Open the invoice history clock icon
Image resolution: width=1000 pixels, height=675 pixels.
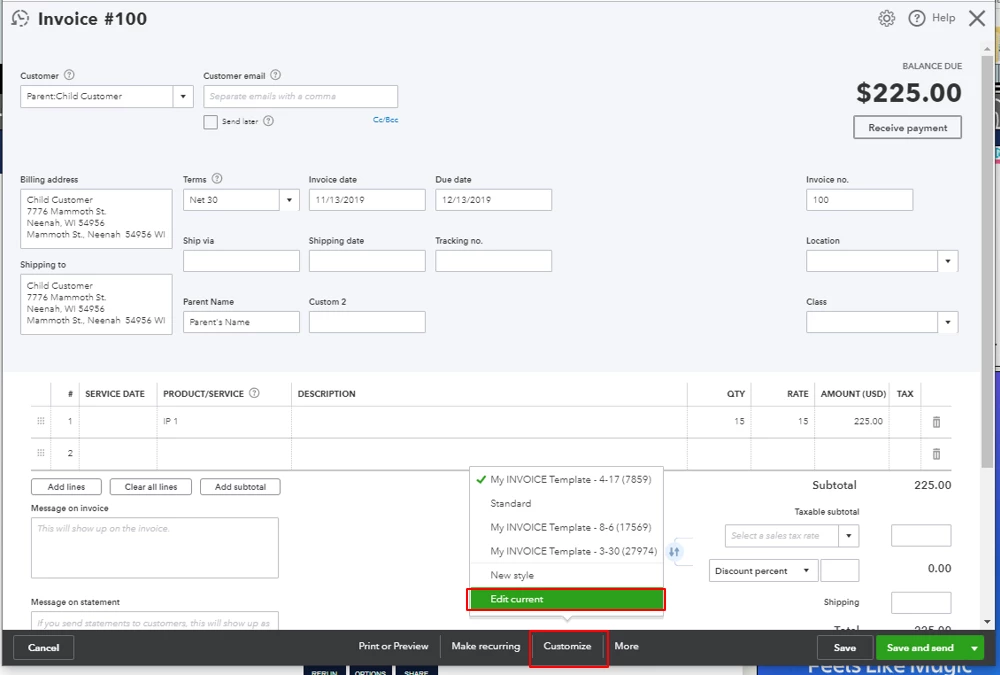click(x=20, y=19)
